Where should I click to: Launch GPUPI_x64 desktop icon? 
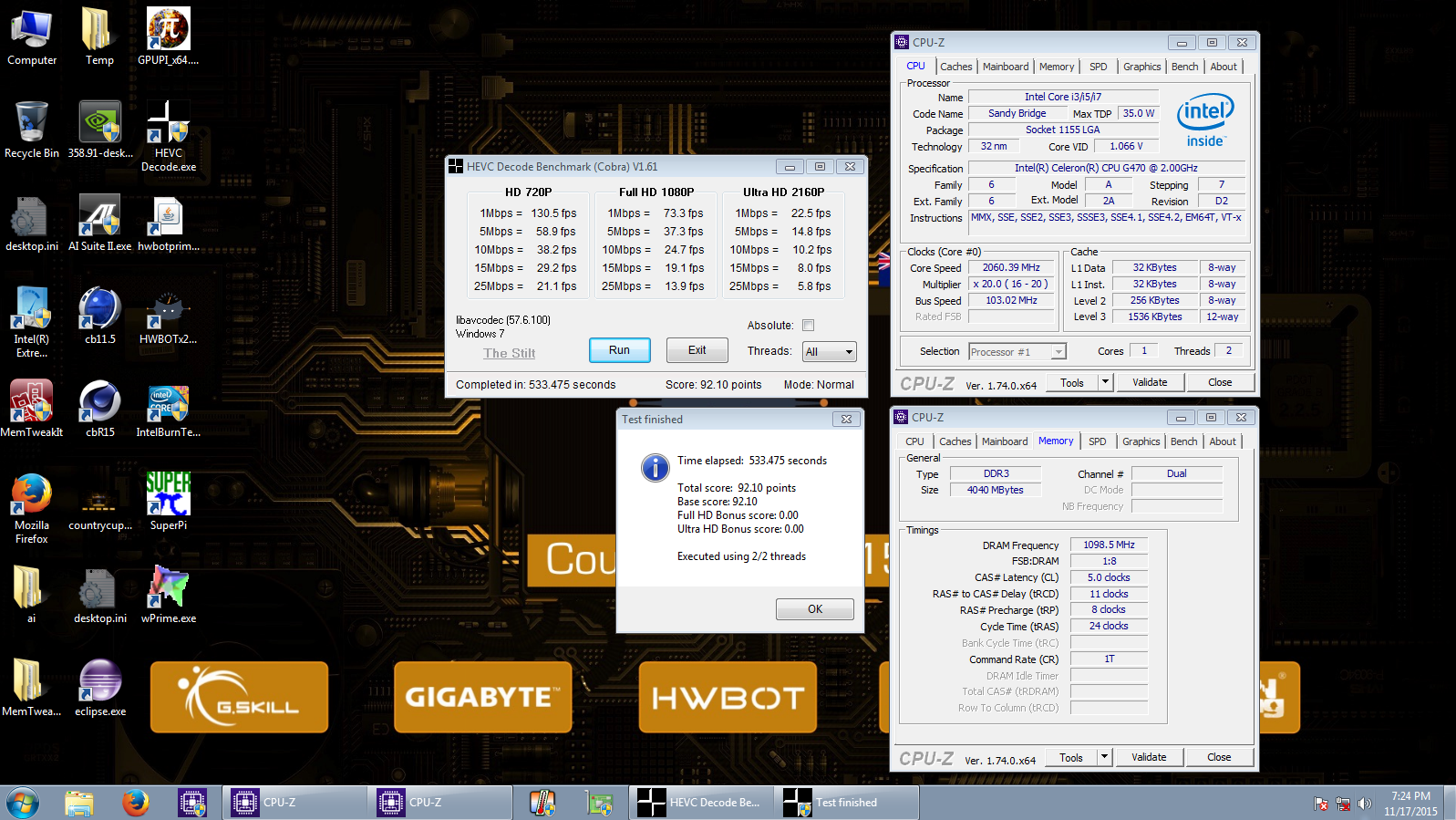coord(169,36)
